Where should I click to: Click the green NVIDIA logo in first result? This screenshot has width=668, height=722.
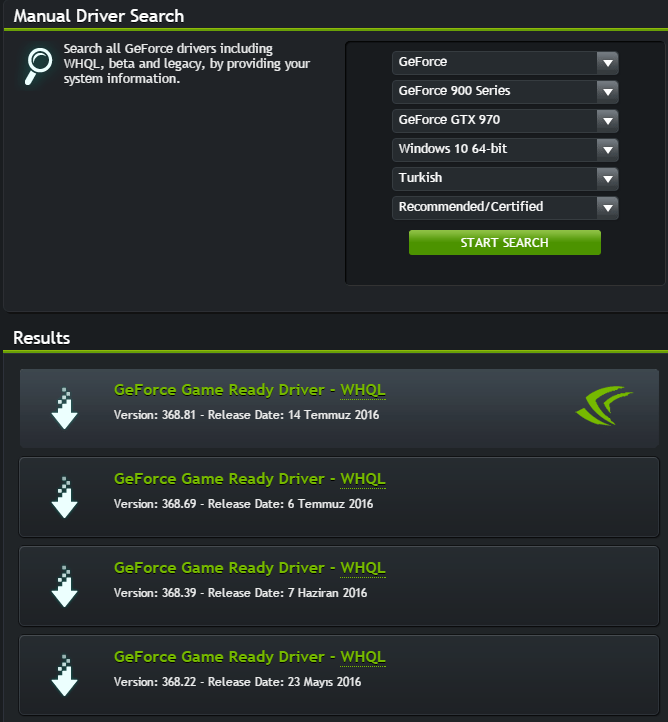click(x=604, y=406)
